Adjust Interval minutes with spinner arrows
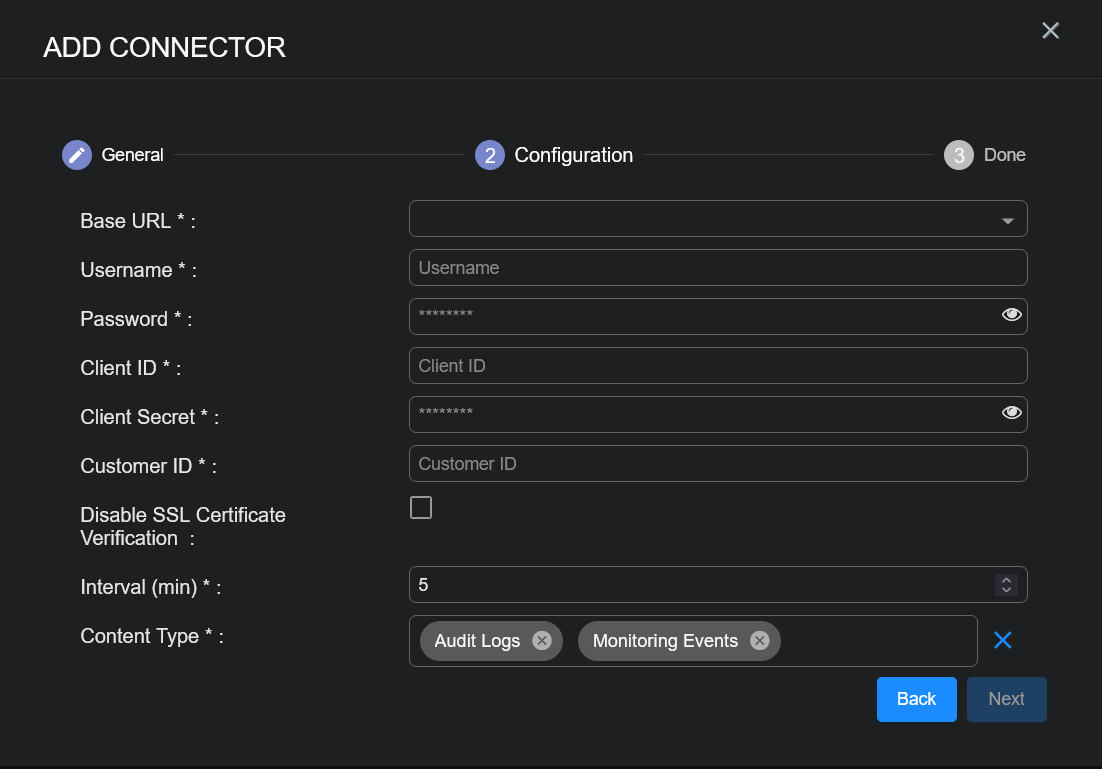1102x769 pixels. pos(1006,585)
